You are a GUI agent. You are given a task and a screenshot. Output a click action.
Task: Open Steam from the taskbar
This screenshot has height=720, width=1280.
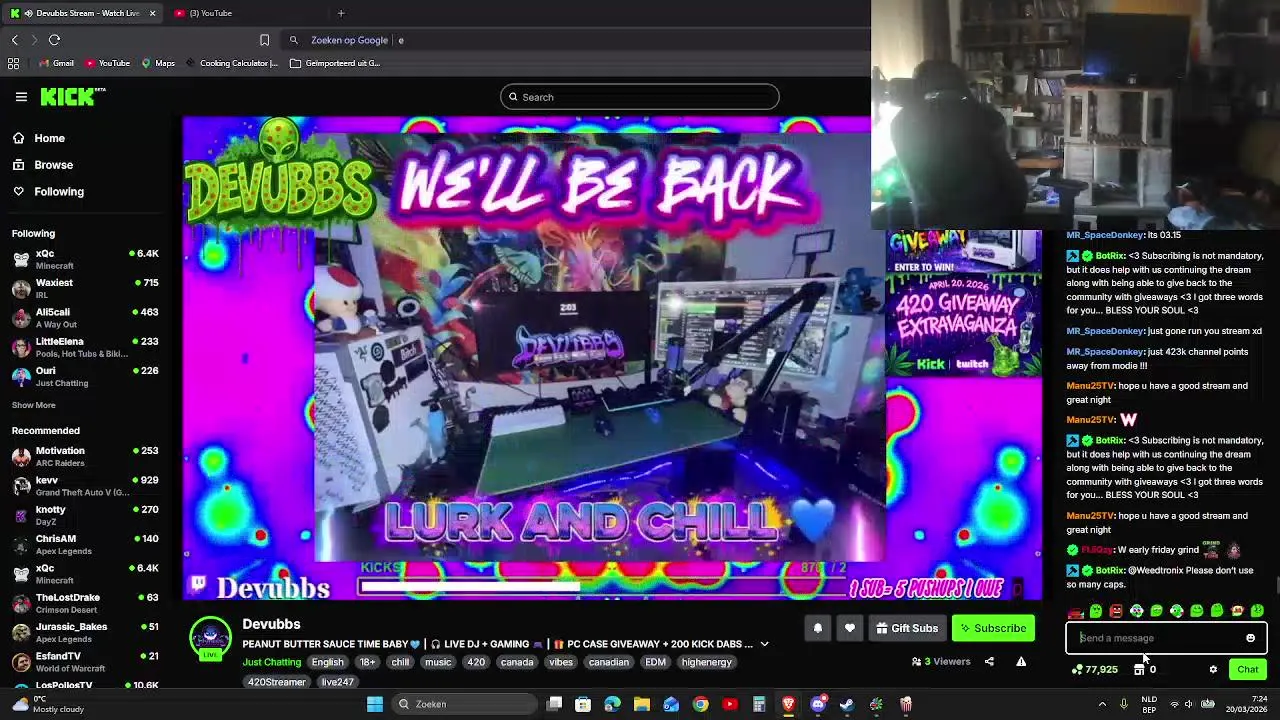click(x=847, y=704)
